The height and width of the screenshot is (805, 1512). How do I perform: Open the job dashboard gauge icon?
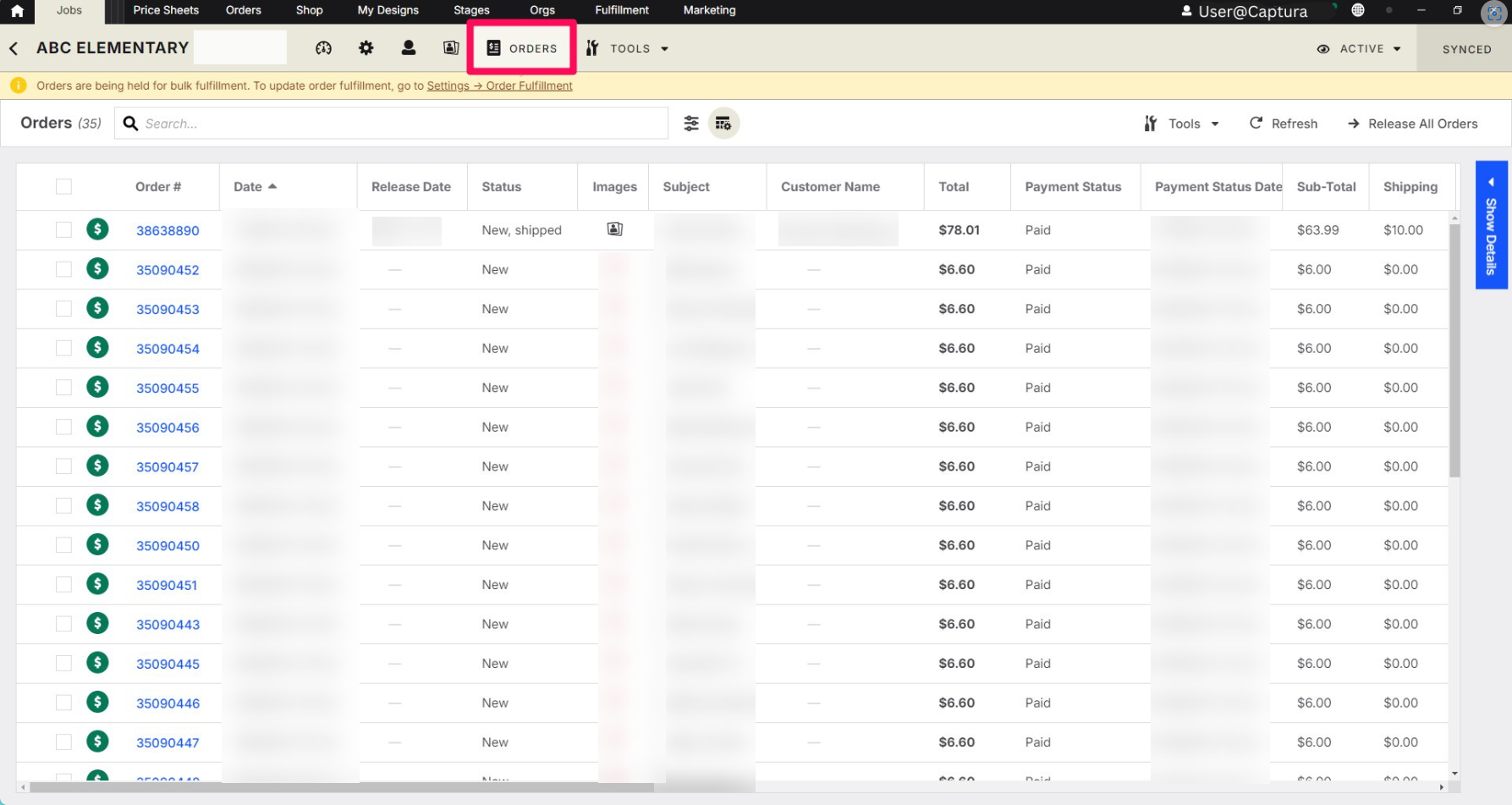[323, 48]
